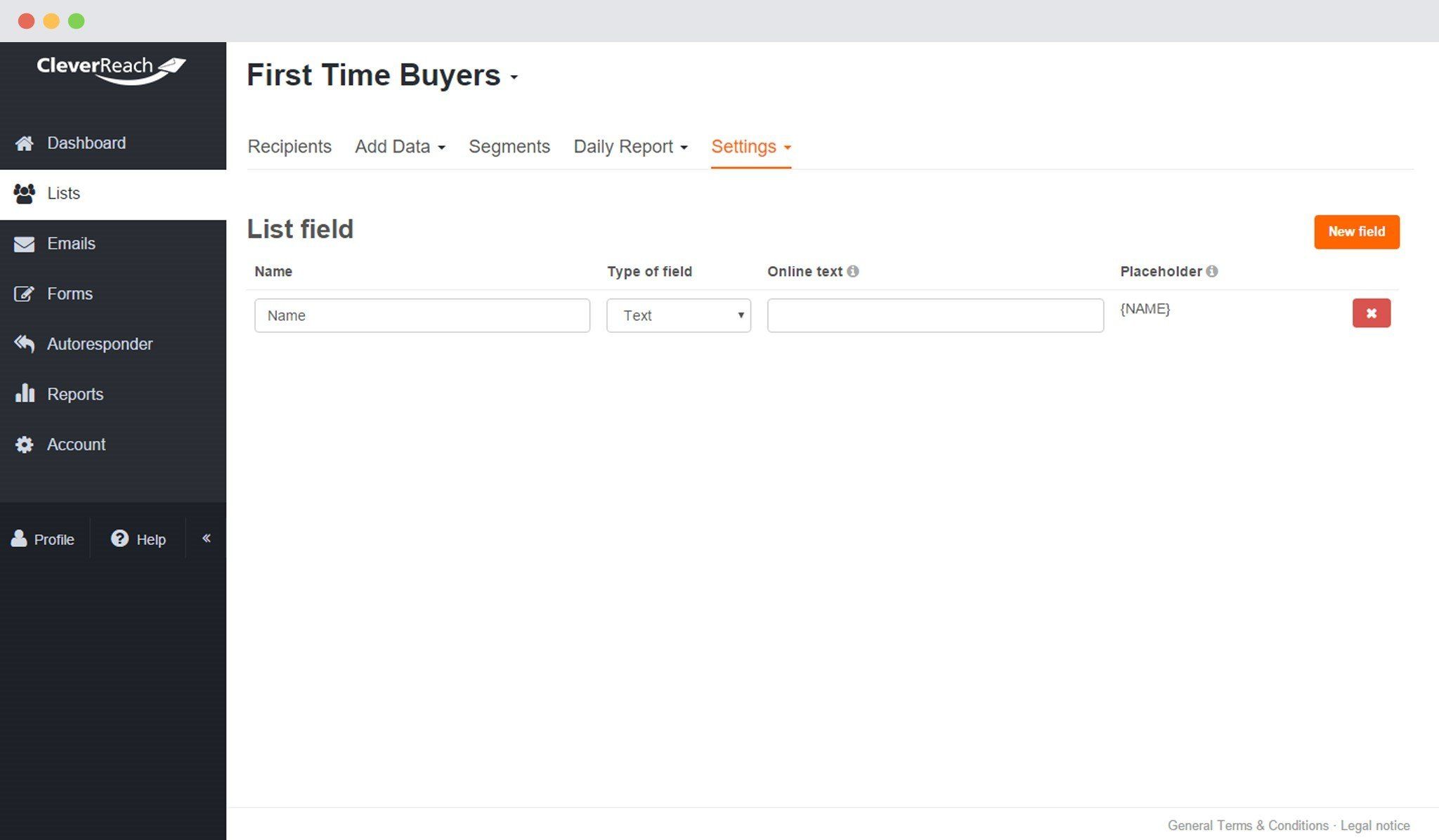Click info icon next to Online text
The image size is (1439, 840).
click(x=853, y=271)
